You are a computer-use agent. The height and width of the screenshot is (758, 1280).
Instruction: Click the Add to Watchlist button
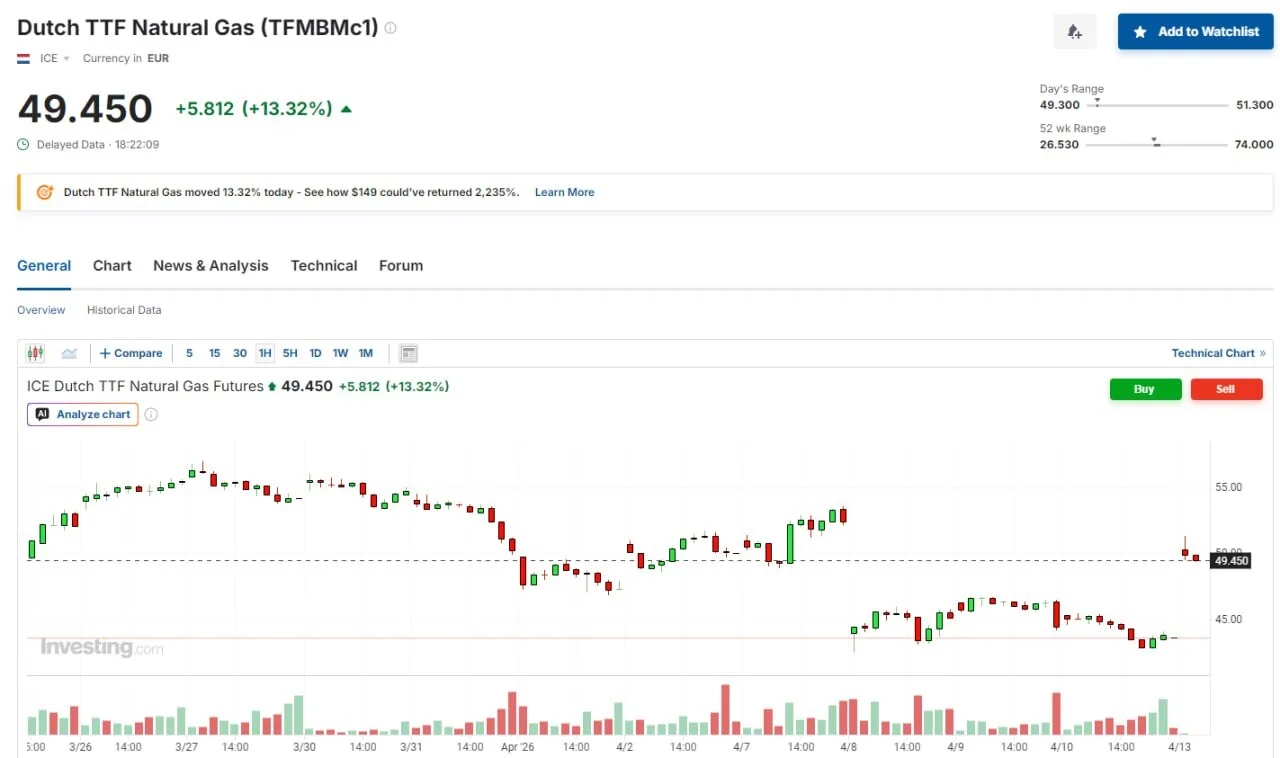pos(1196,32)
